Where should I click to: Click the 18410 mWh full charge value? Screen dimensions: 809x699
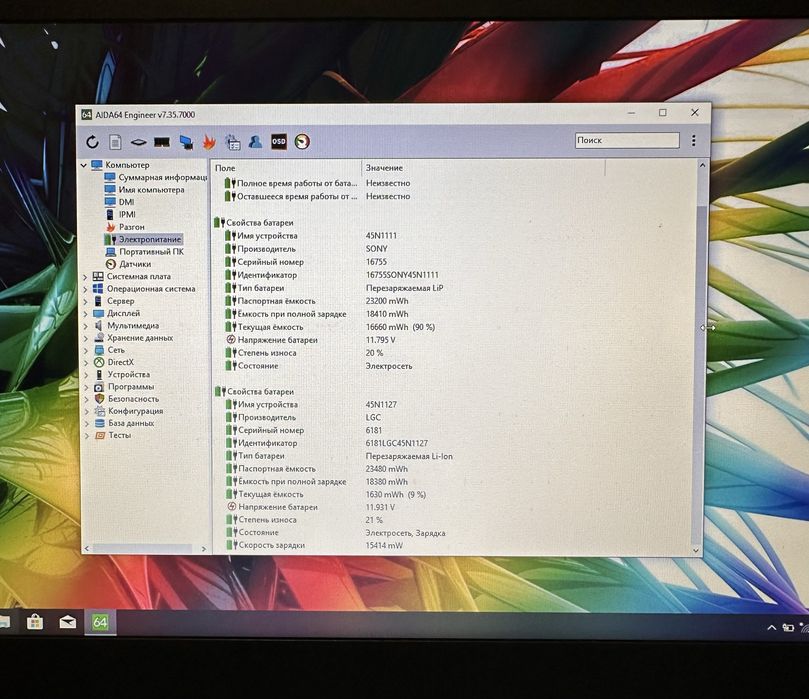coord(387,314)
